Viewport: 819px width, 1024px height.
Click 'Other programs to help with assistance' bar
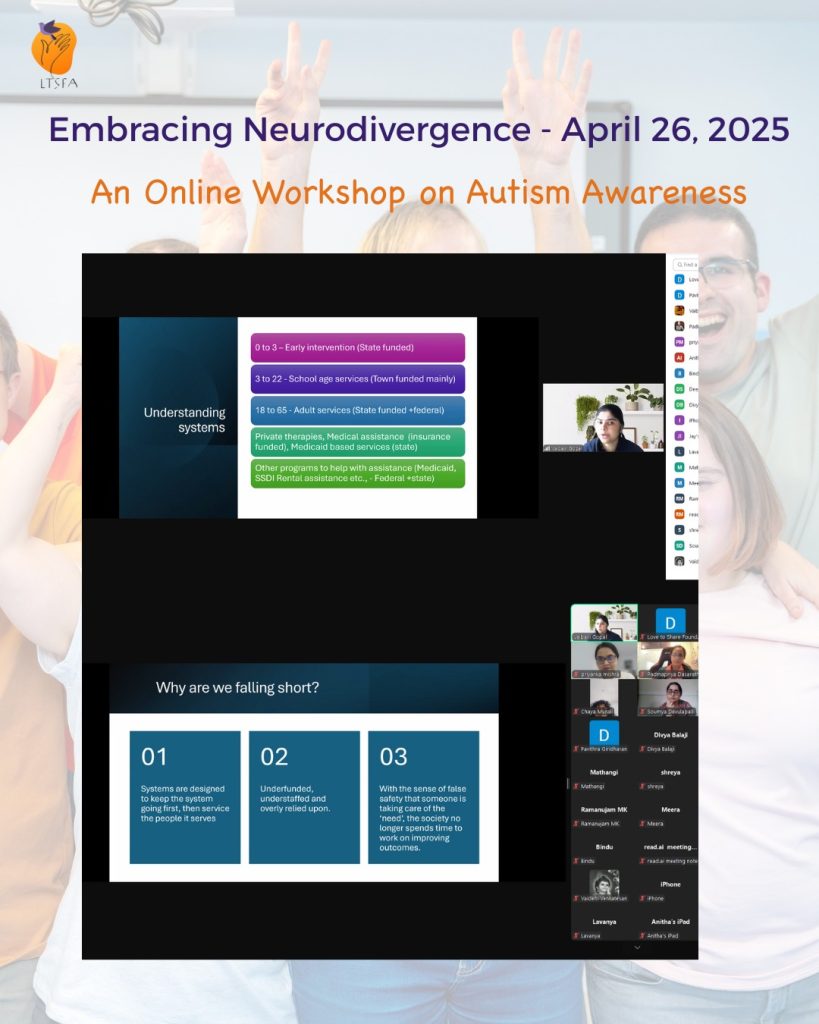pos(358,473)
